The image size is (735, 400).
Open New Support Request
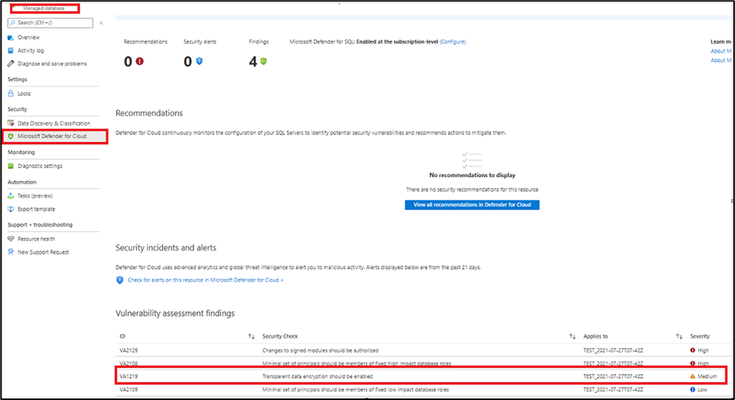(x=43, y=252)
